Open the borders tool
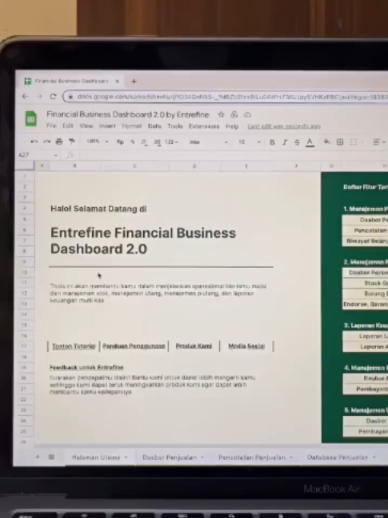 [x=340, y=142]
